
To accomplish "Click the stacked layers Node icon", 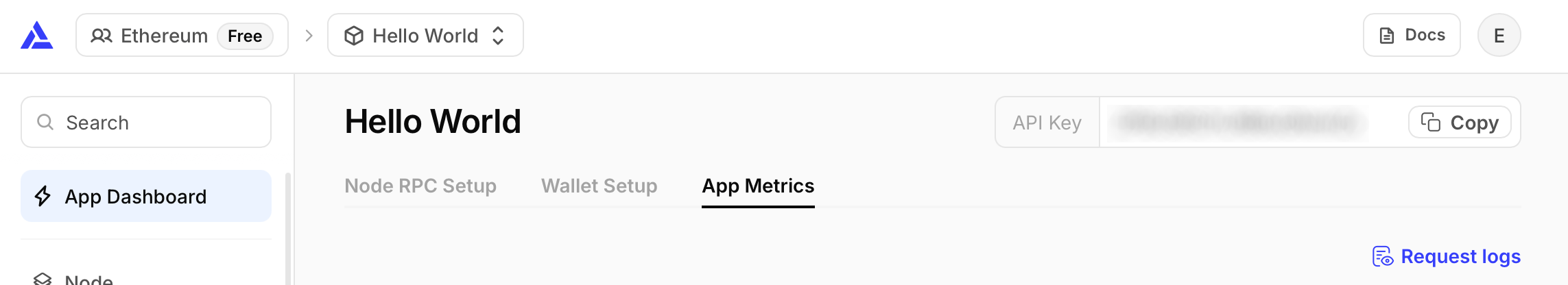I will (43, 279).
